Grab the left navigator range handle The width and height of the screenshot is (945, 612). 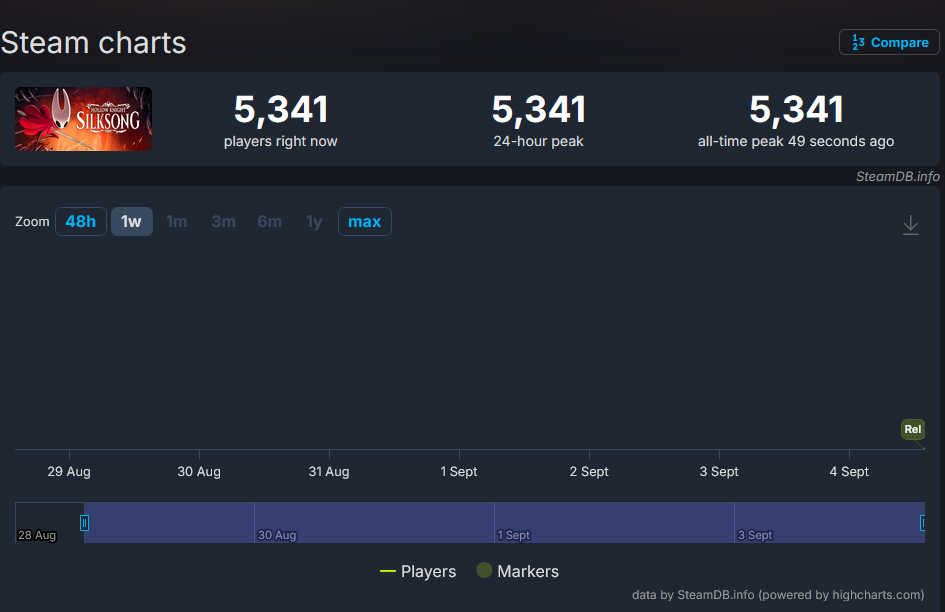[x=84, y=523]
